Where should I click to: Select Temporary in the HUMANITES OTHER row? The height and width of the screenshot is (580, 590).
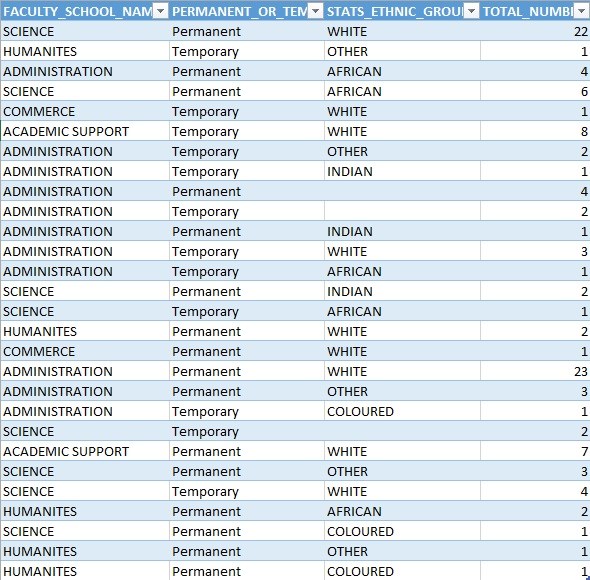tap(205, 52)
